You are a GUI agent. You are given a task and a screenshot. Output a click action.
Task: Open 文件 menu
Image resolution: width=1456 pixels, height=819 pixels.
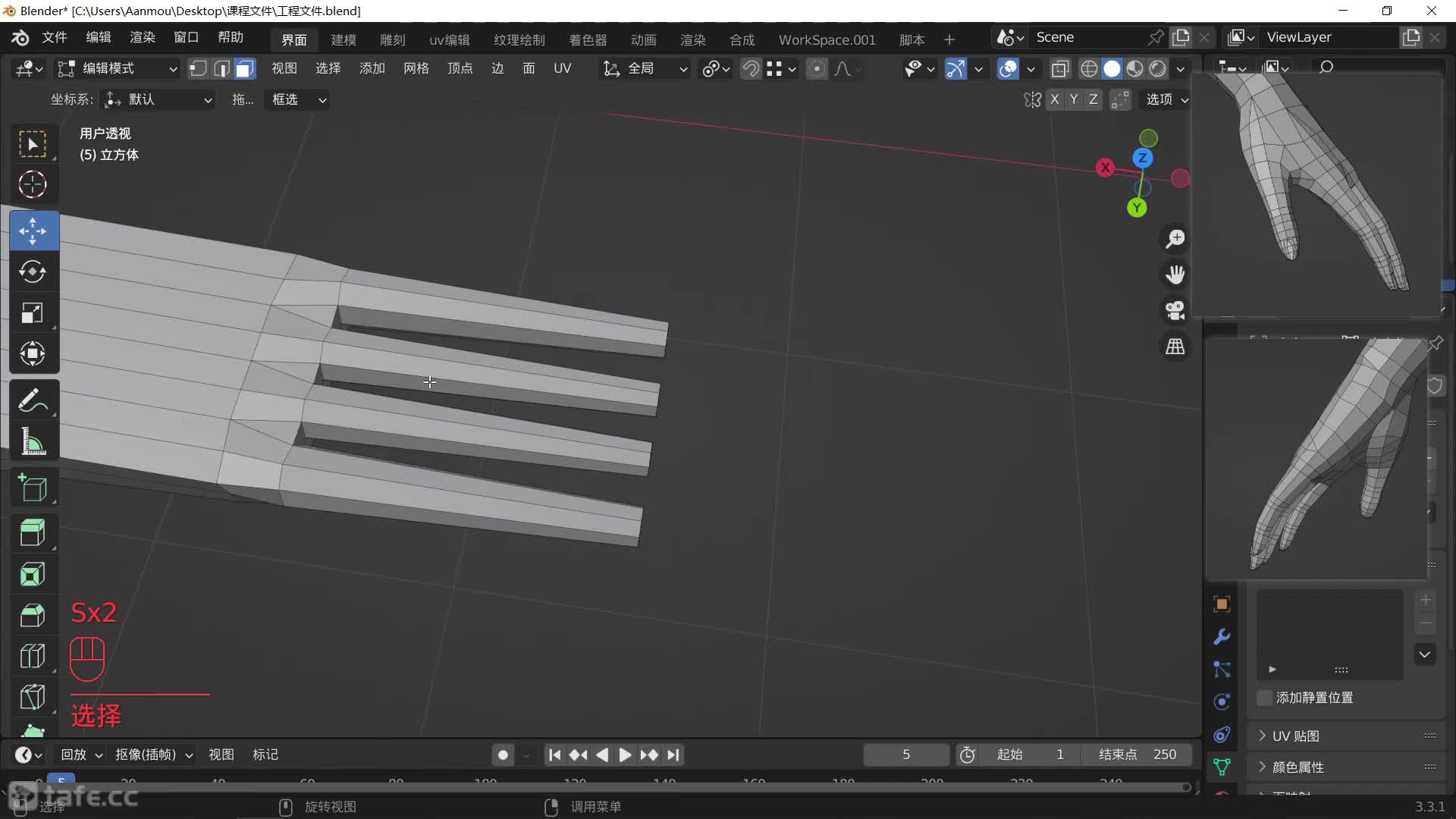point(55,37)
